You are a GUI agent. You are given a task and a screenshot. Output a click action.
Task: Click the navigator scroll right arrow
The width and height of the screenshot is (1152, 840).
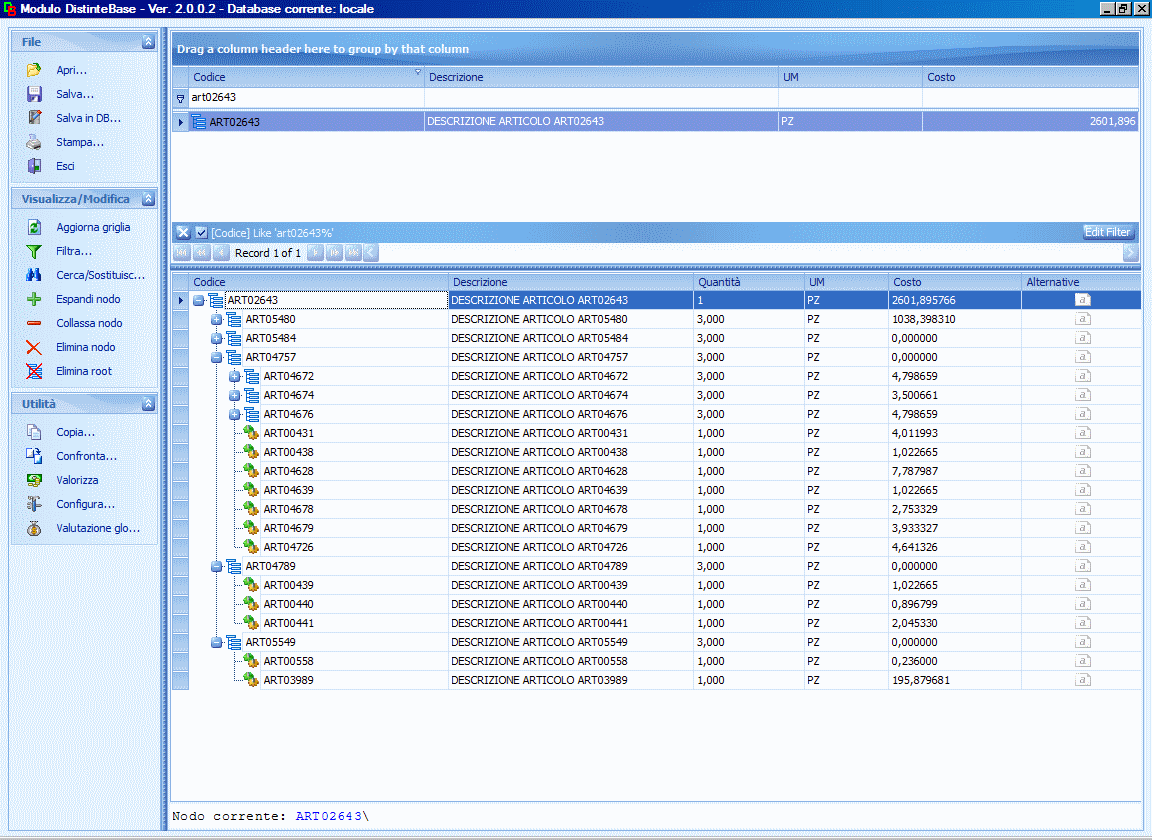coord(1130,253)
